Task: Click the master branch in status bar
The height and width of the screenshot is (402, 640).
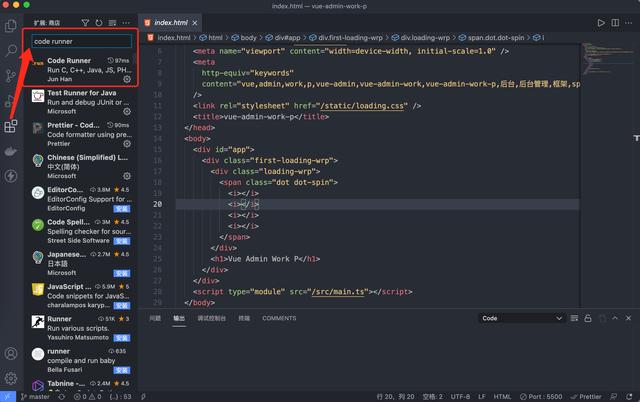Action: click(x=35, y=397)
